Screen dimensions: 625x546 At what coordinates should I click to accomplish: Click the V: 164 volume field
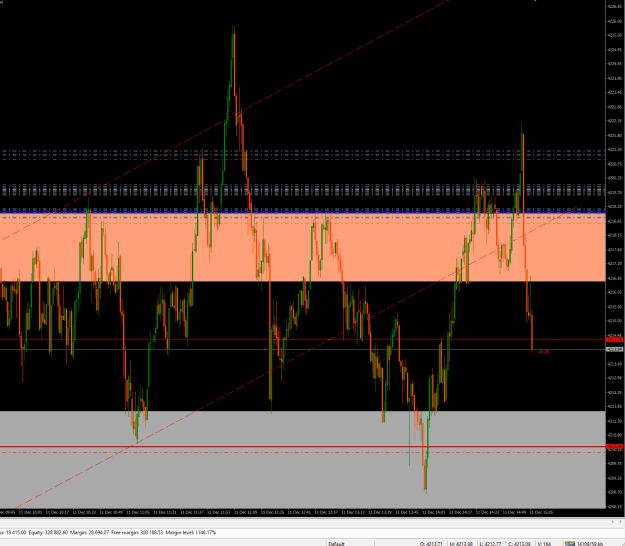point(544,544)
